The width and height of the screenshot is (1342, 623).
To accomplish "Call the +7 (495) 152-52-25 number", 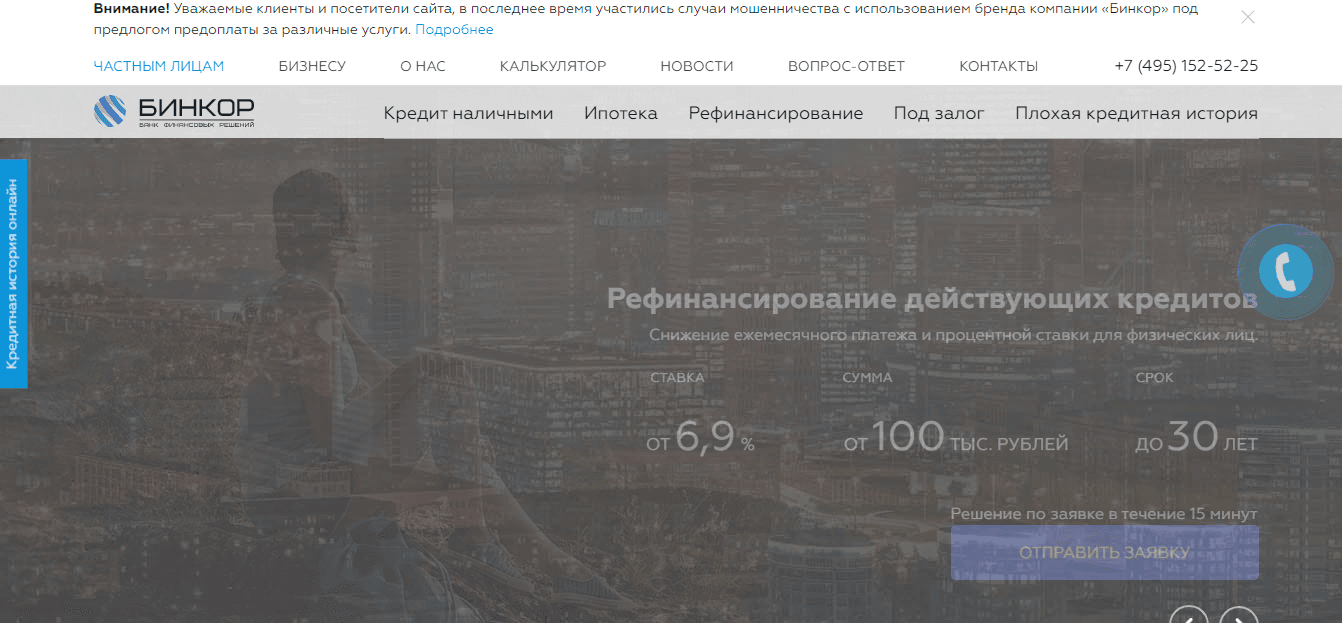I will 1186,66.
